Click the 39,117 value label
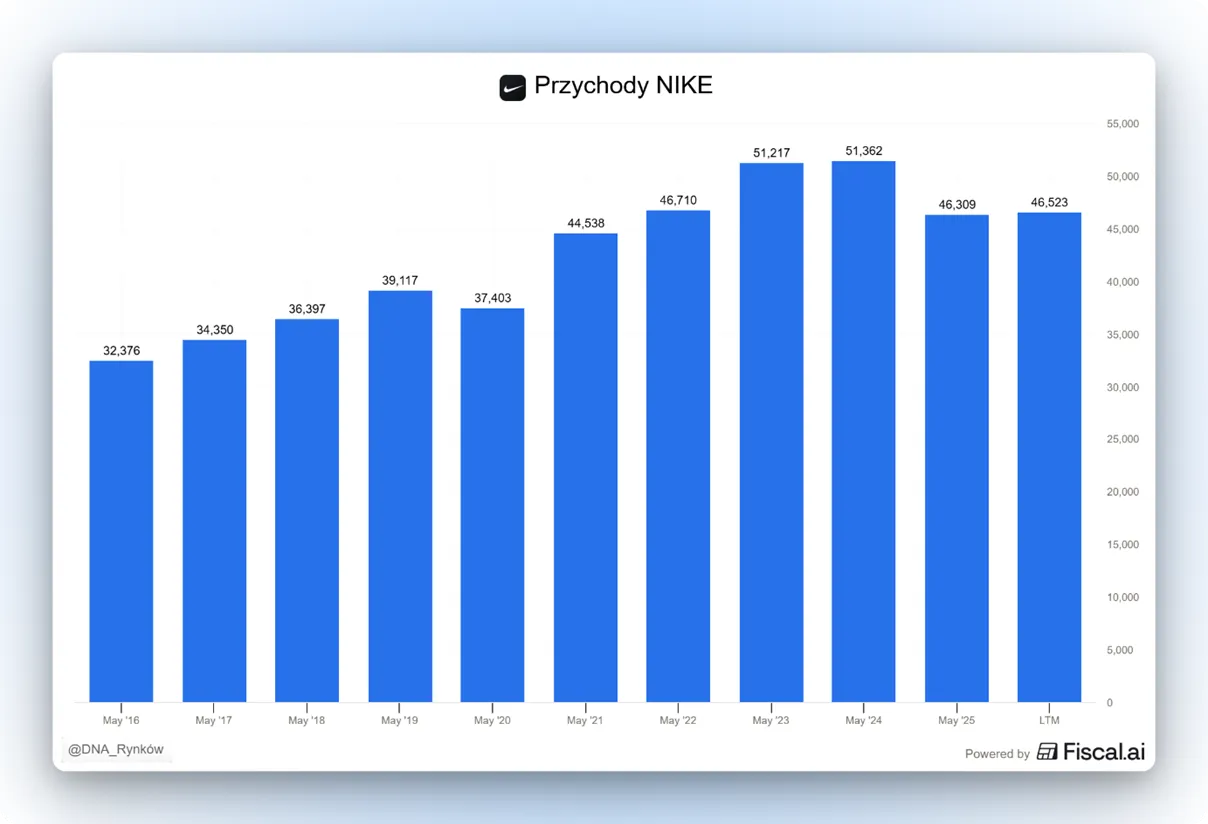This screenshot has height=824, width=1208. [400, 280]
